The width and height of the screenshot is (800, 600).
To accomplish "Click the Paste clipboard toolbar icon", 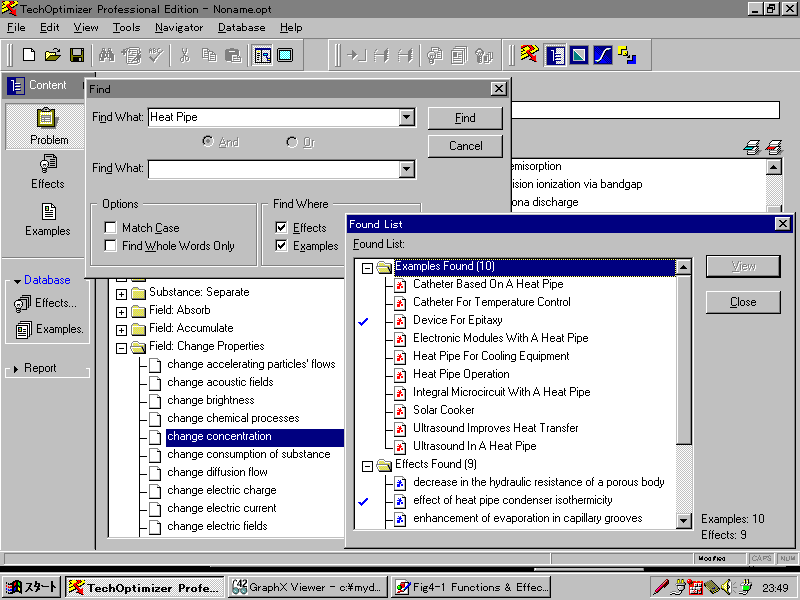I will coord(233,55).
